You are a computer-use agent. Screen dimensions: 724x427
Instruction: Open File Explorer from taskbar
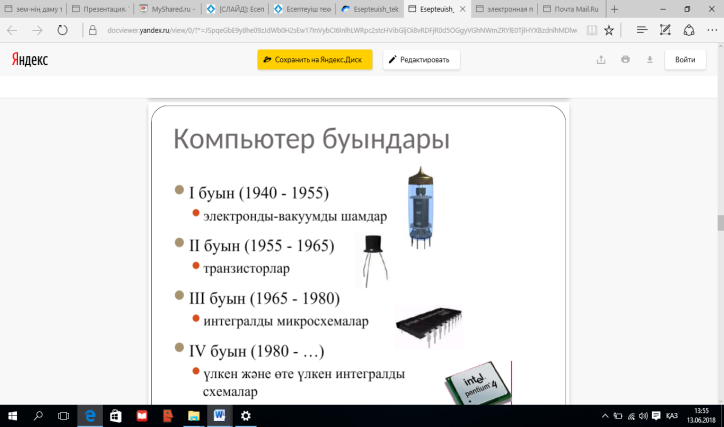pos(193,416)
